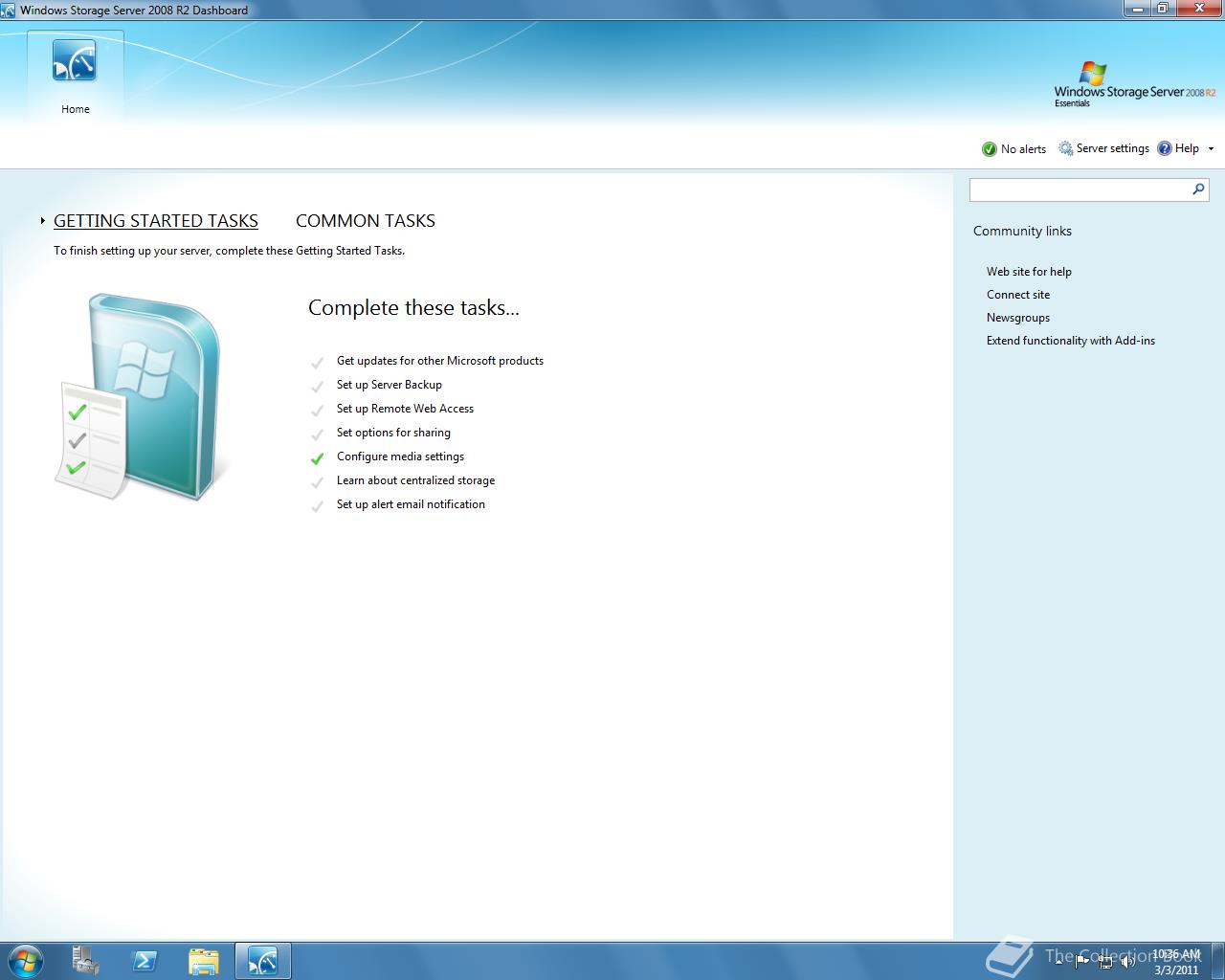1225x980 pixels.
Task: Switch to Common Tasks tab
Action: pos(366,221)
